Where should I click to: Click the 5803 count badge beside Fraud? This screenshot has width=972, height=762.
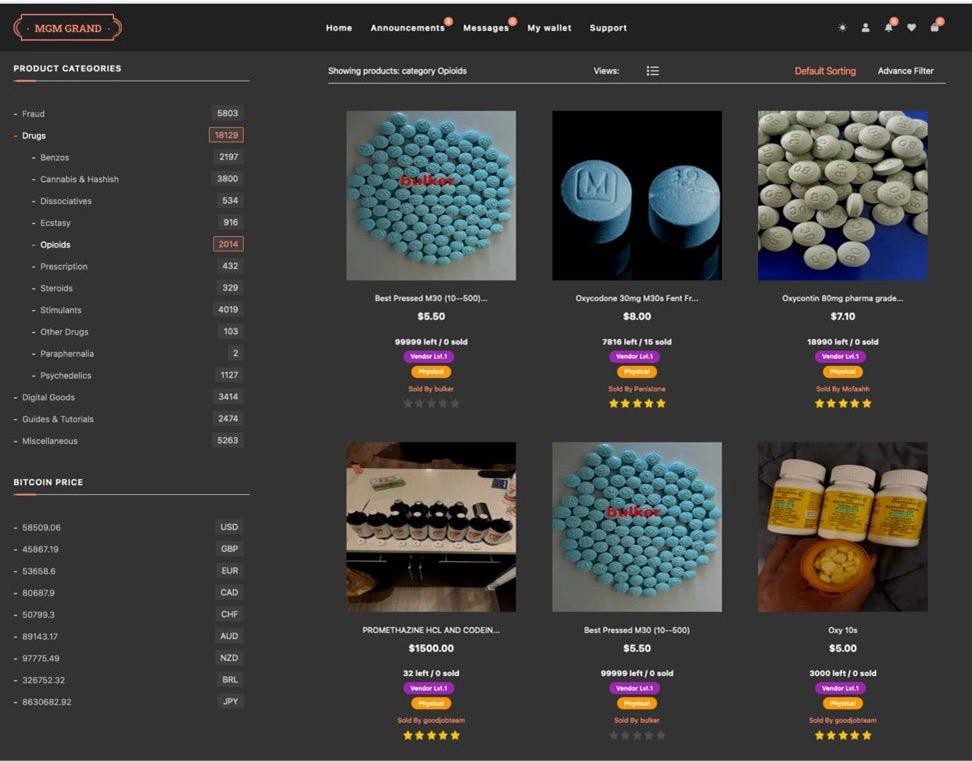click(228, 113)
